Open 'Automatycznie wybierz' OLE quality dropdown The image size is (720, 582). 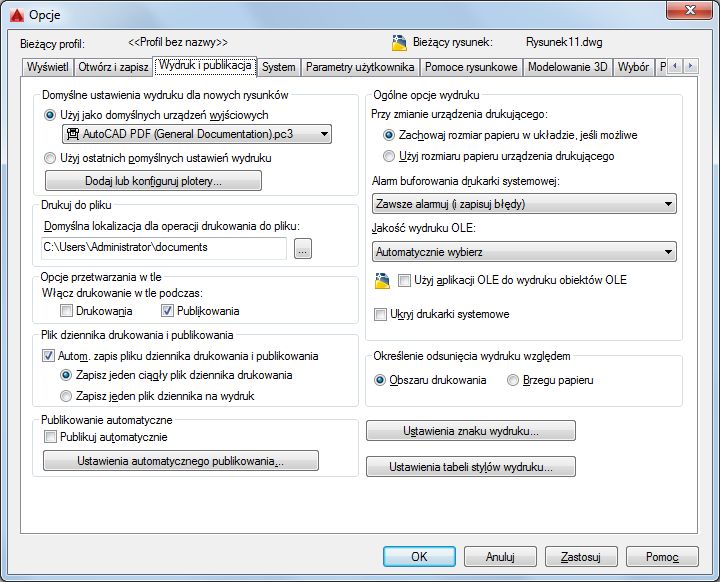pyautogui.click(x=524, y=252)
